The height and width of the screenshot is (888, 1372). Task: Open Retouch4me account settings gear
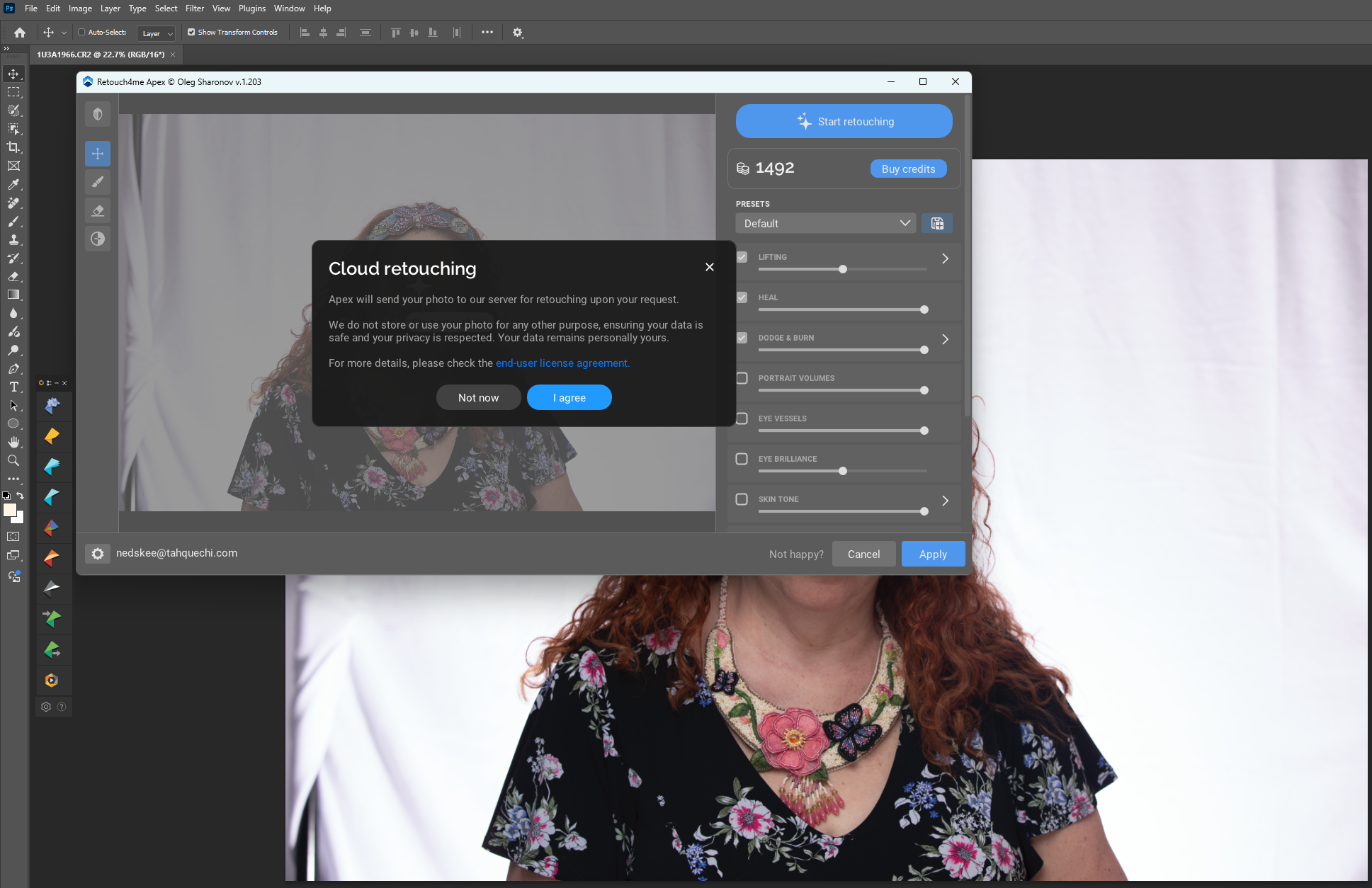98,554
